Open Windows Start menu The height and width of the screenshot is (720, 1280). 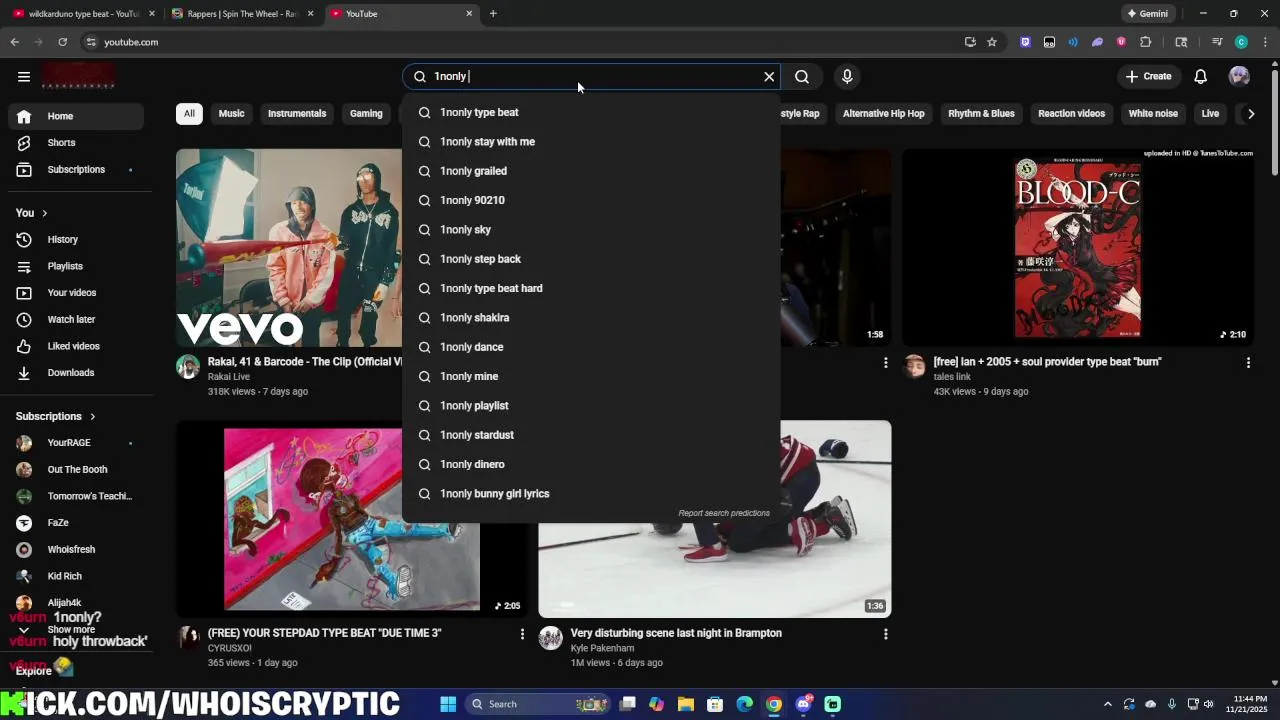(448, 704)
